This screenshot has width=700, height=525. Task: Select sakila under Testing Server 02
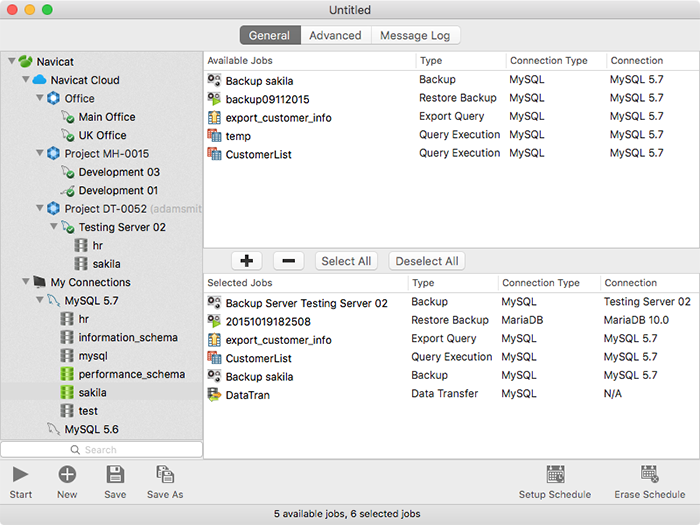pos(107,264)
